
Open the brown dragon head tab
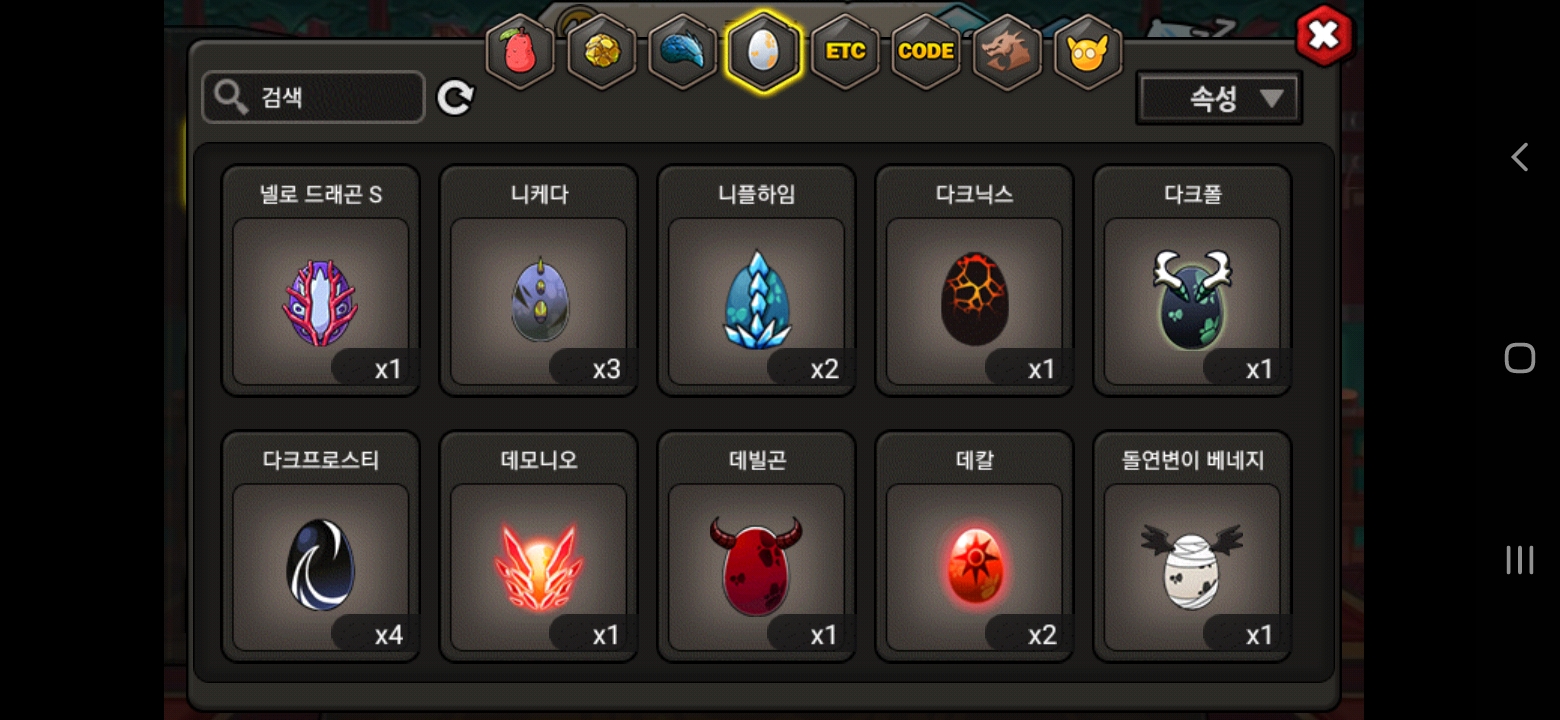(x=1007, y=52)
